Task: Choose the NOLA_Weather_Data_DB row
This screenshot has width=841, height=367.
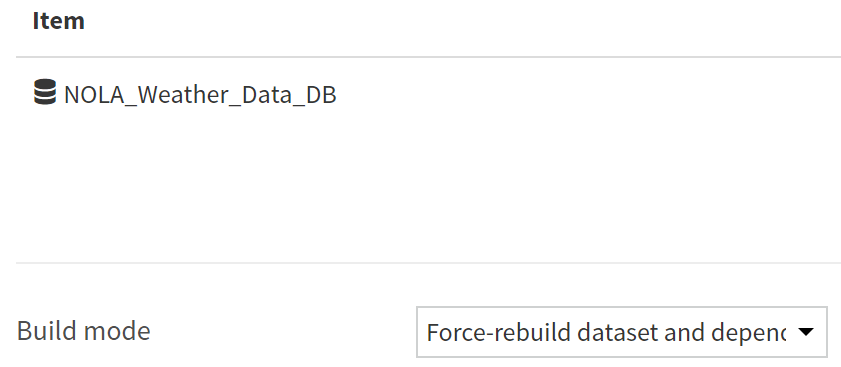Action: (428, 94)
